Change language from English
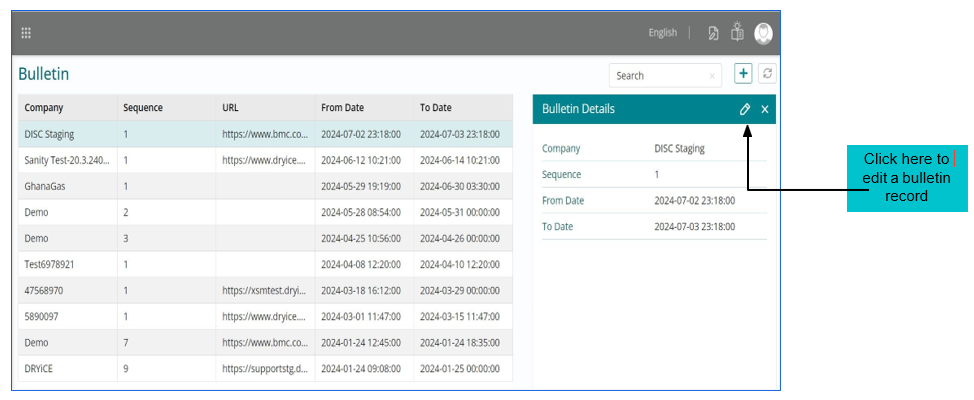The image size is (974, 400). [662, 33]
